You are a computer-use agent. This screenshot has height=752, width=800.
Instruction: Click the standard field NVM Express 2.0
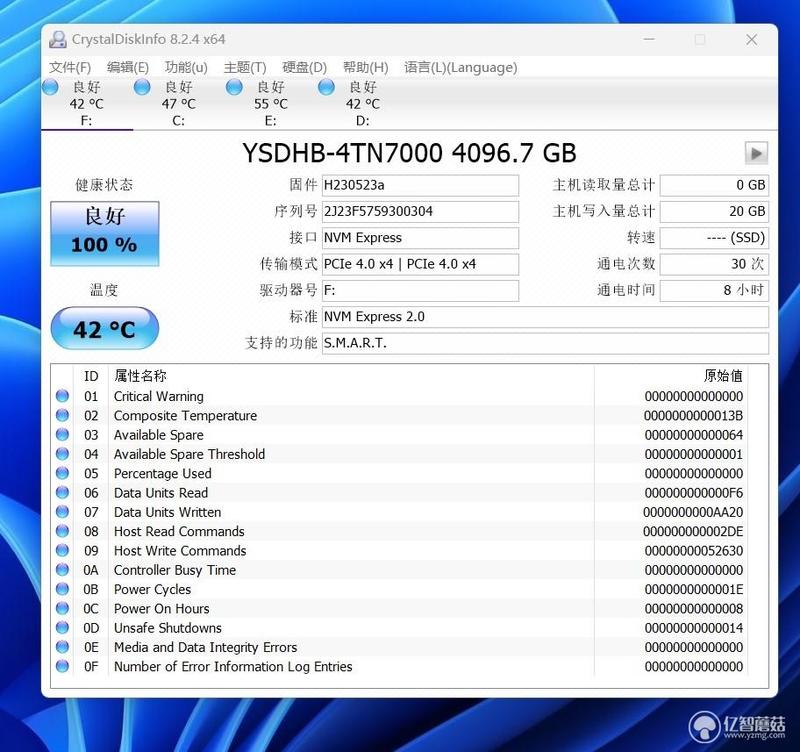(545, 317)
